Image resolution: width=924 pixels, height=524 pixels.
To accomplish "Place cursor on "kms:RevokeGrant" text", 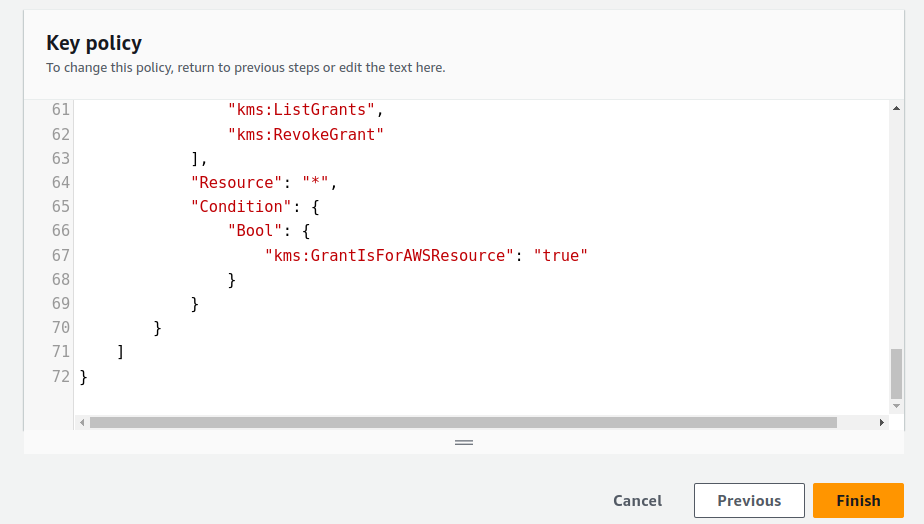I will click(x=306, y=134).
